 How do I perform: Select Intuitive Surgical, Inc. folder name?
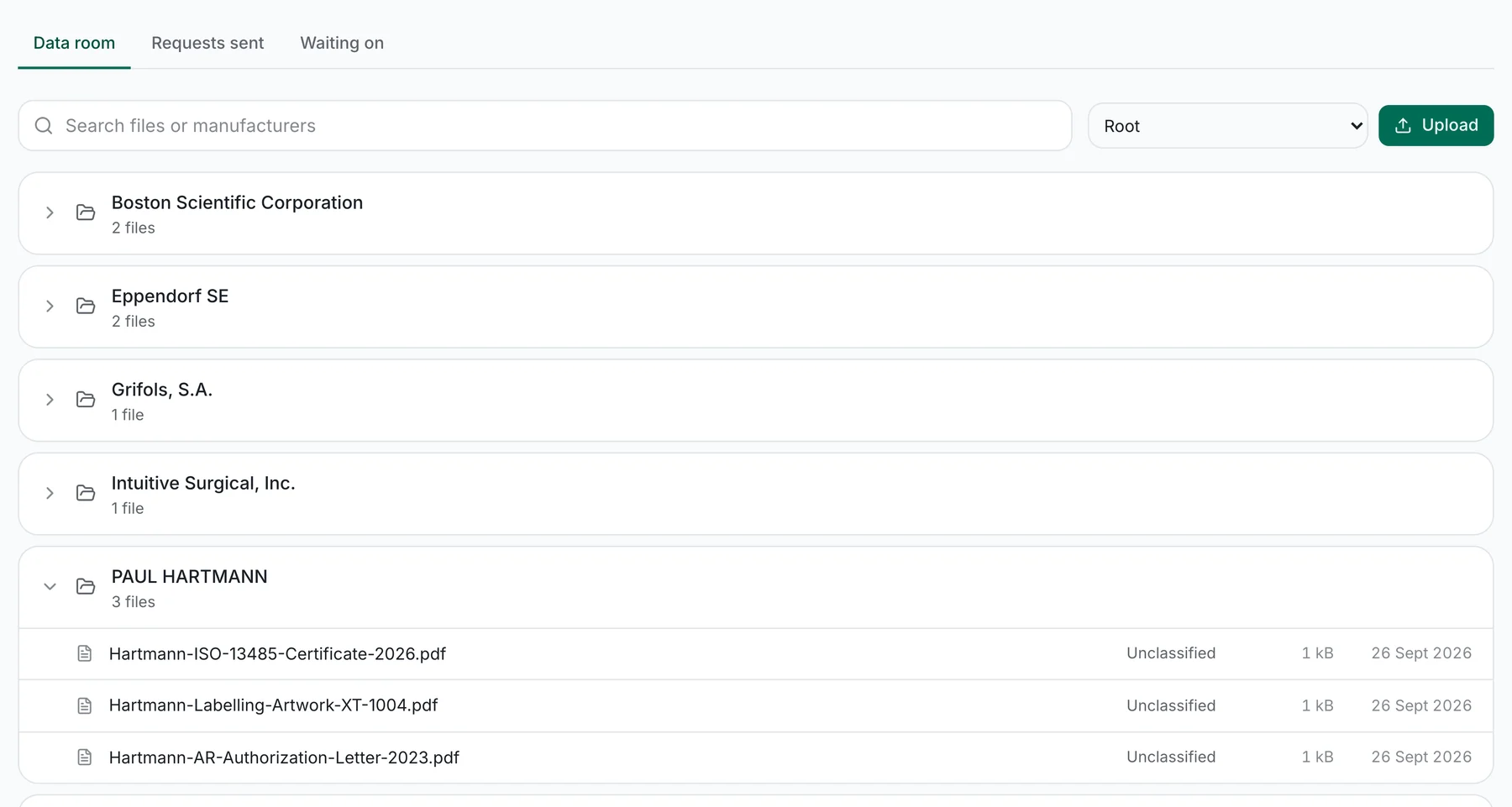point(203,483)
